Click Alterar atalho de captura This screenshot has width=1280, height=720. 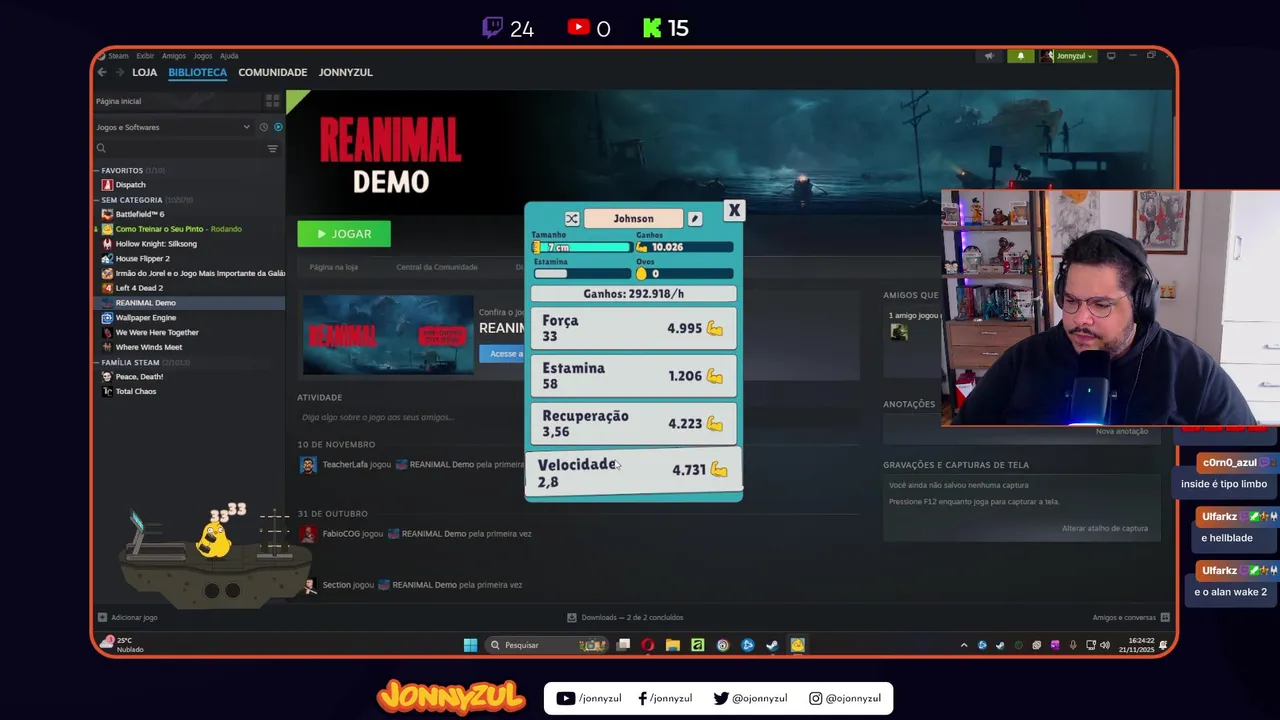tap(1105, 528)
